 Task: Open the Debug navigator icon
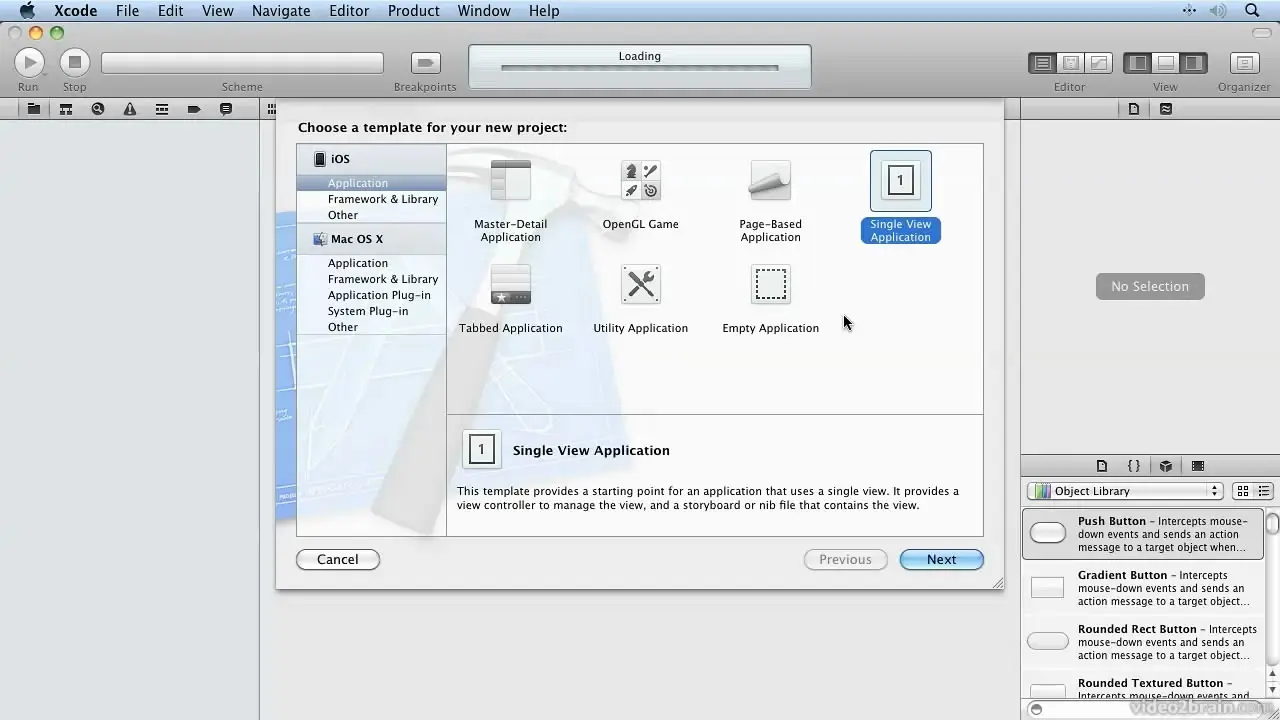(x=162, y=109)
